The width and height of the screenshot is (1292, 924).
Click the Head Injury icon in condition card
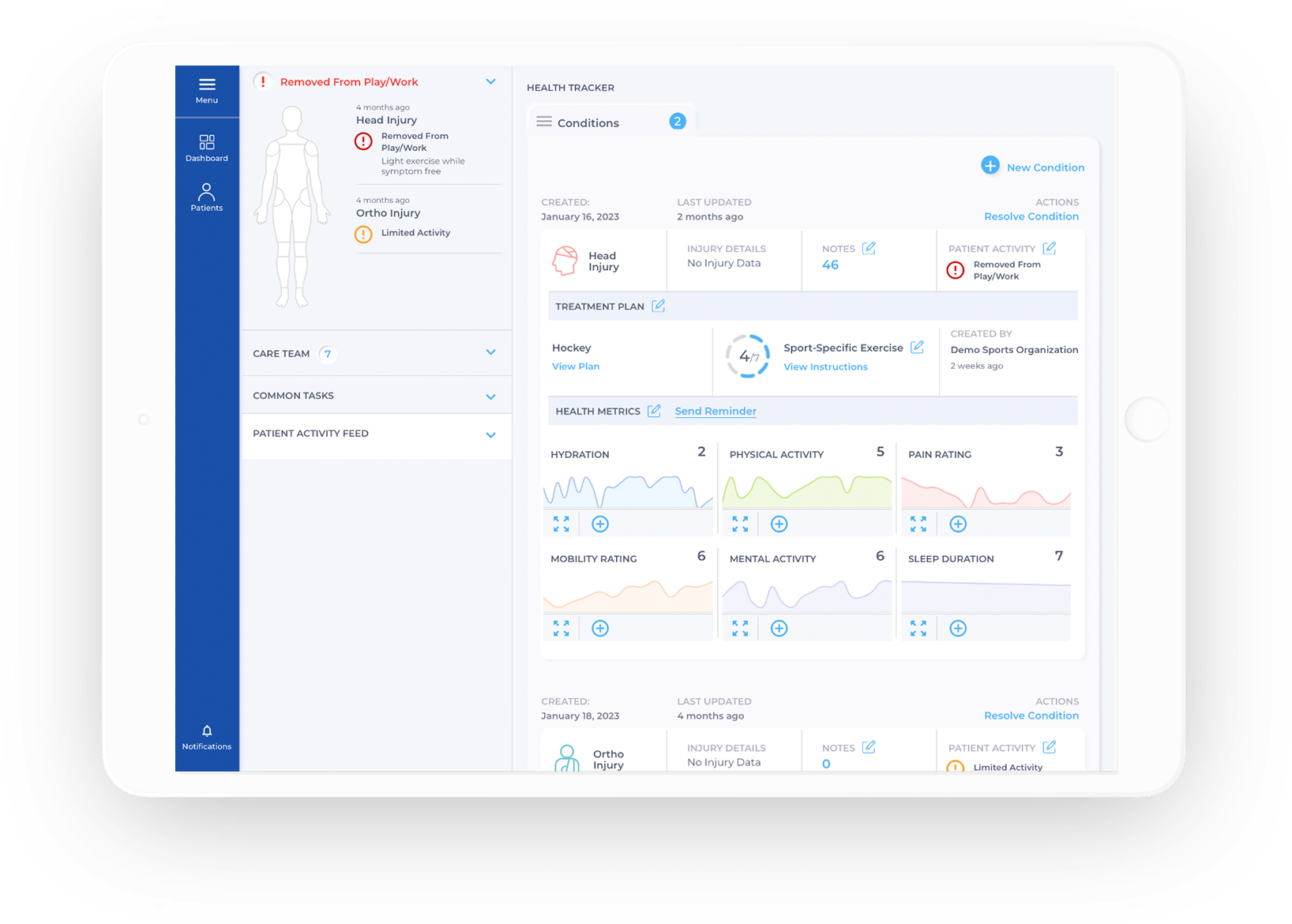(x=565, y=261)
